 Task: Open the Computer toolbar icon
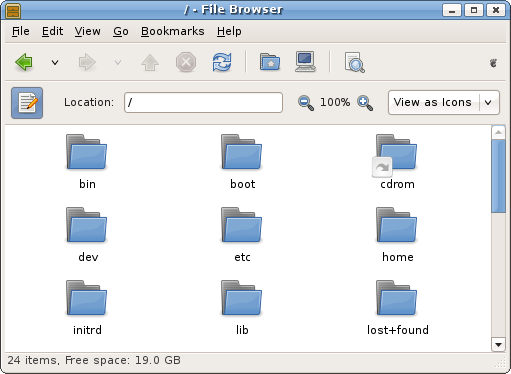coord(305,62)
